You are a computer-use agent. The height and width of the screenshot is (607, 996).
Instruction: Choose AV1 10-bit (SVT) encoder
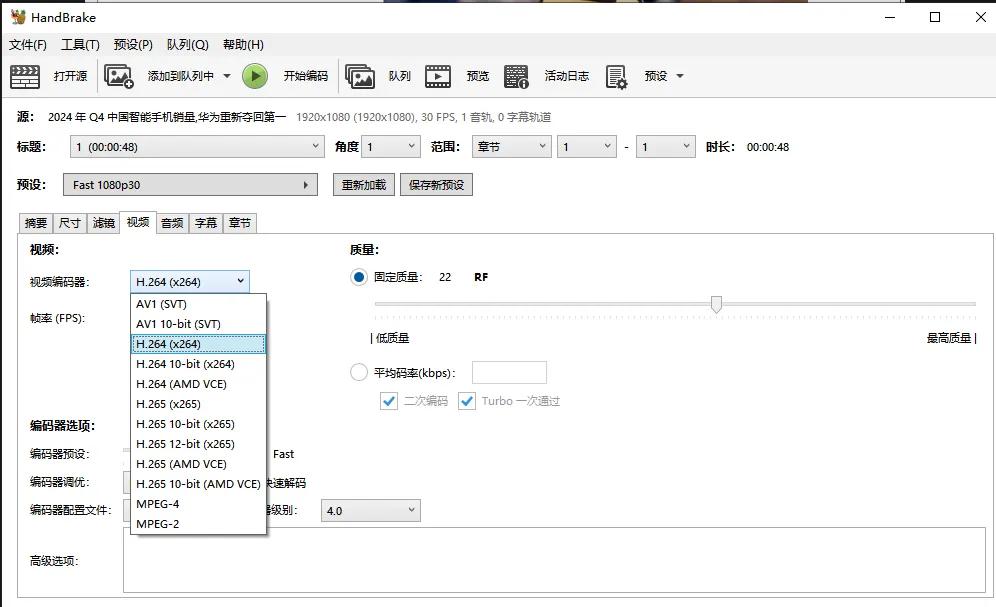coord(198,324)
